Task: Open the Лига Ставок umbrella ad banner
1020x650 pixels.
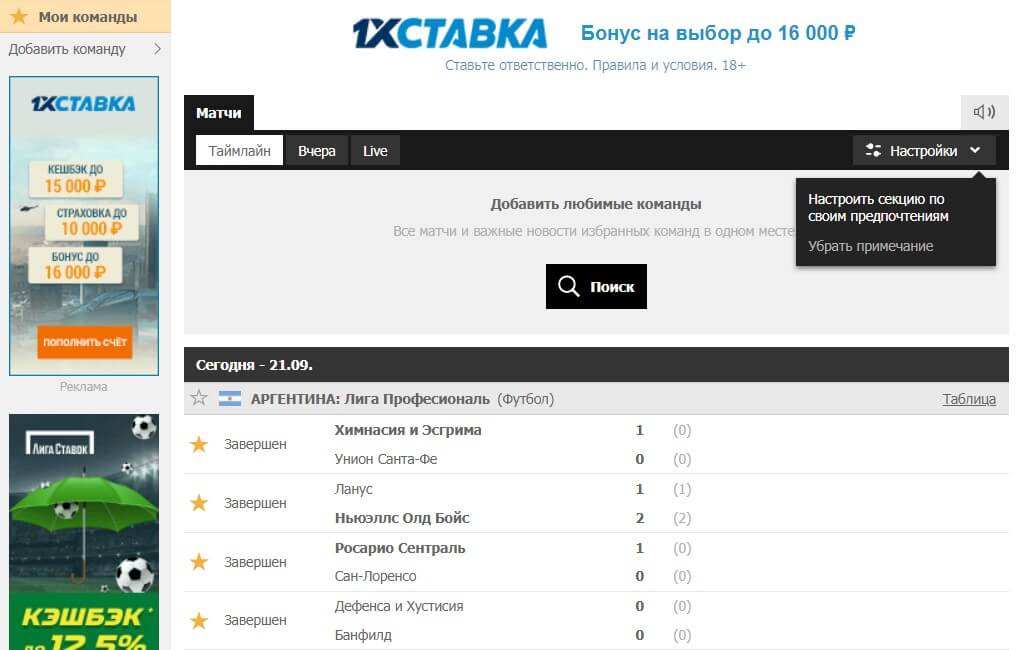Action: point(84,532)
